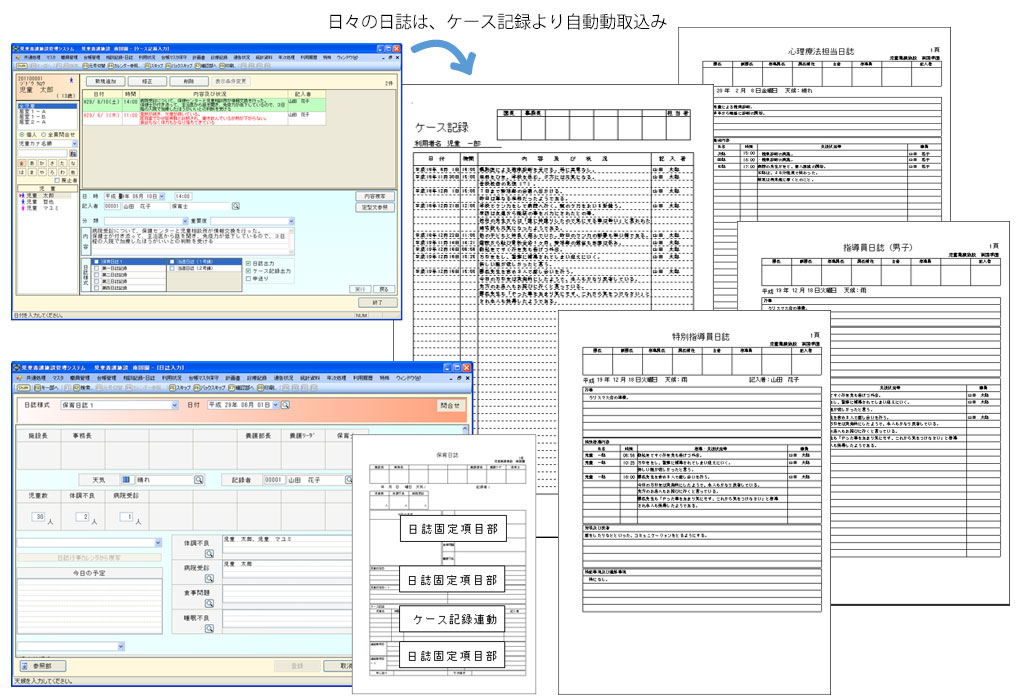1016x700 pixels.
Task: Open the 計画書 menu in case record window
Action: [x=199, y=56]
